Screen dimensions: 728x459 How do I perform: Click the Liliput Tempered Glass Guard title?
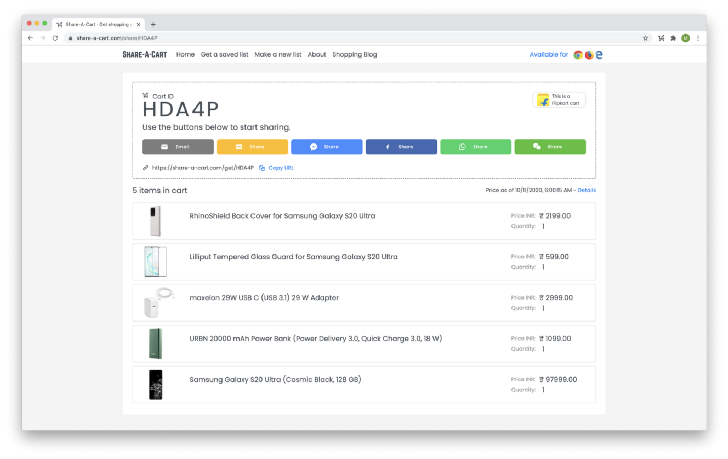293,257
